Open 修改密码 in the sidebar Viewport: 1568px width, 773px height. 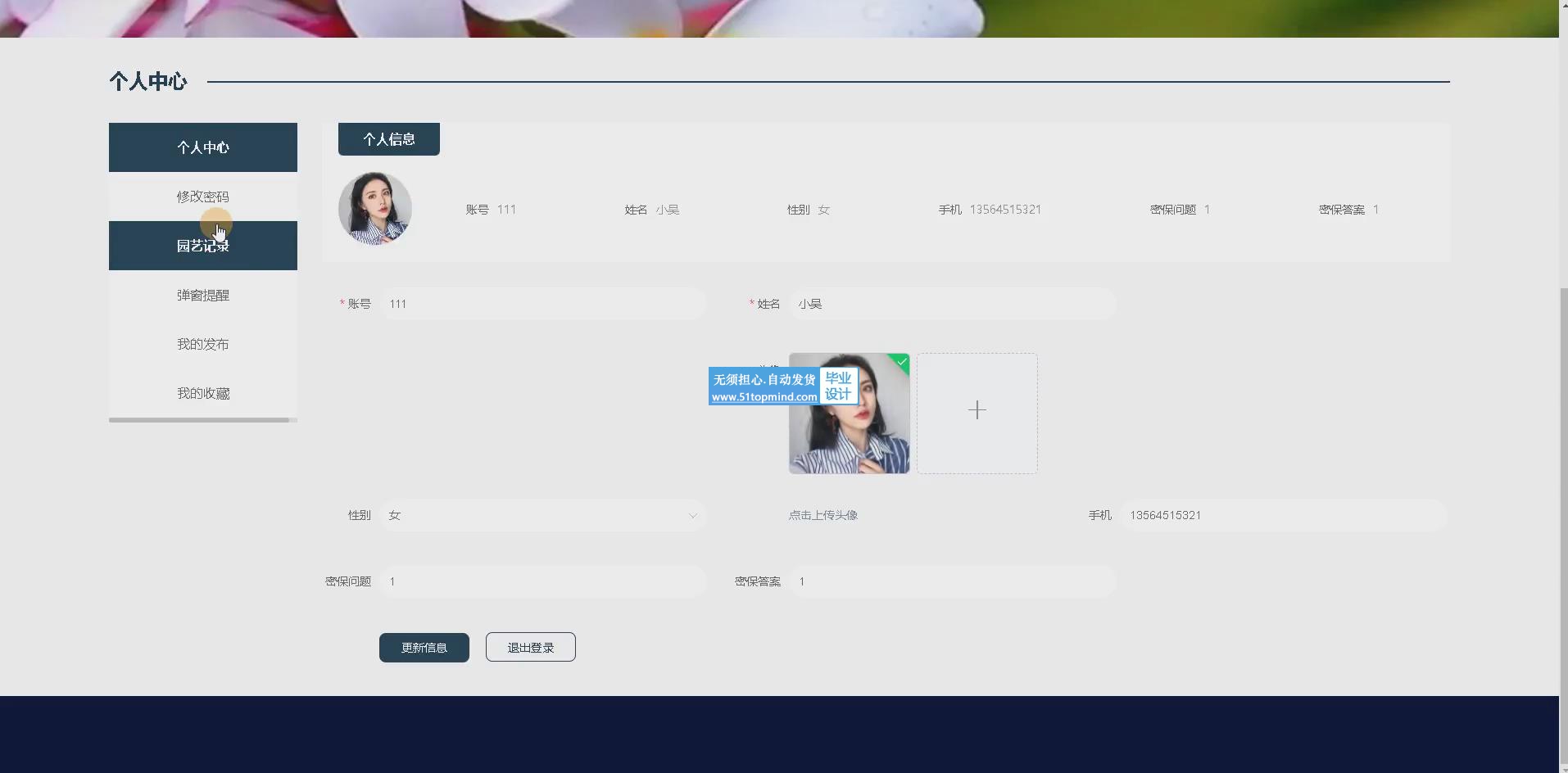202,197
